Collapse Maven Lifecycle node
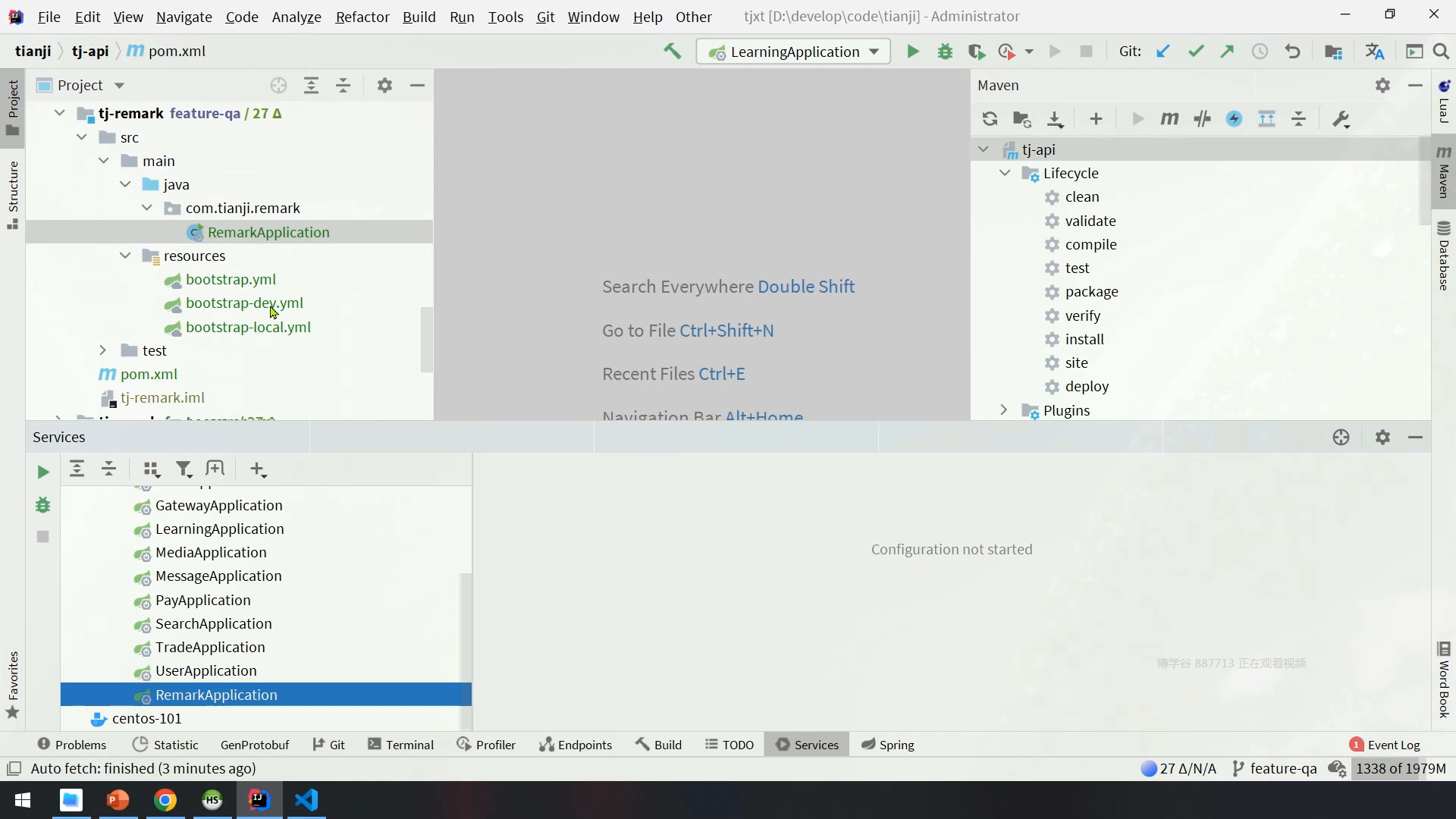Screen dimensions: 1456x819 (x=1005, y=173)
